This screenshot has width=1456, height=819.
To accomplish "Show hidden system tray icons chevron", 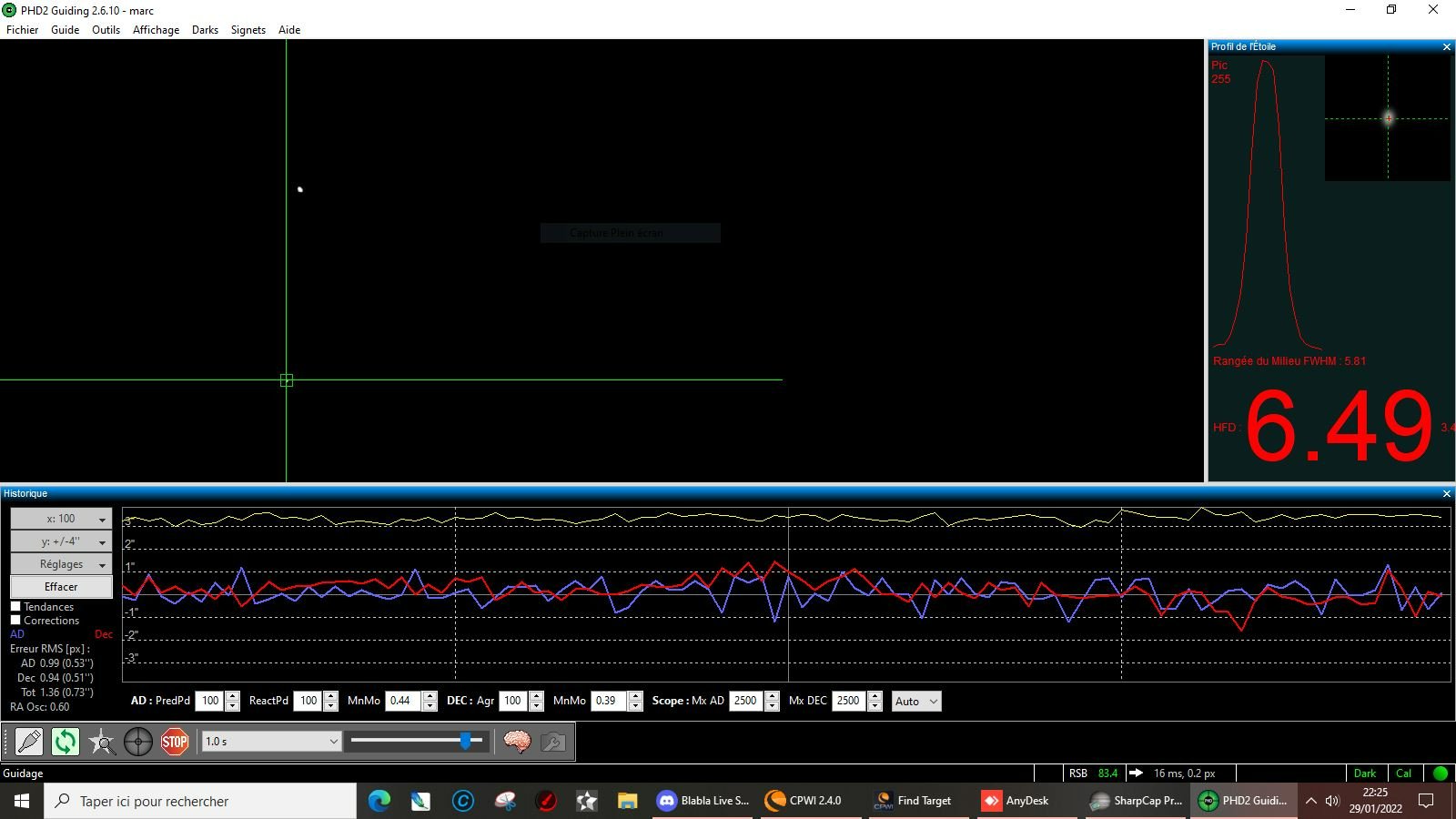I will pos(1311,801).
